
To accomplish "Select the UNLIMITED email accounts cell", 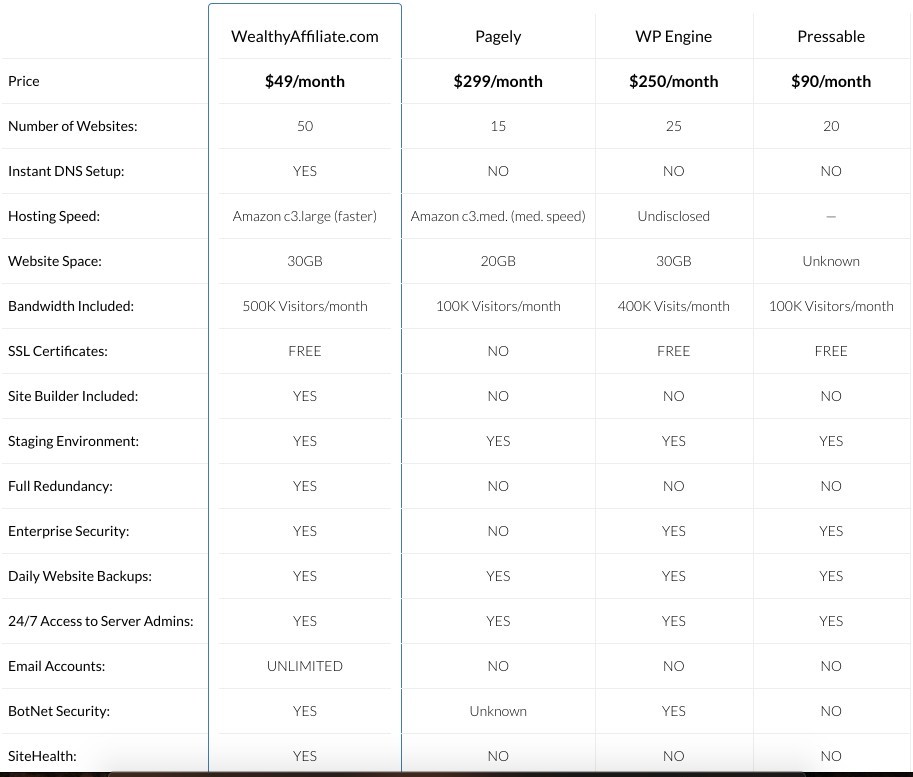I will click(305, 666).
